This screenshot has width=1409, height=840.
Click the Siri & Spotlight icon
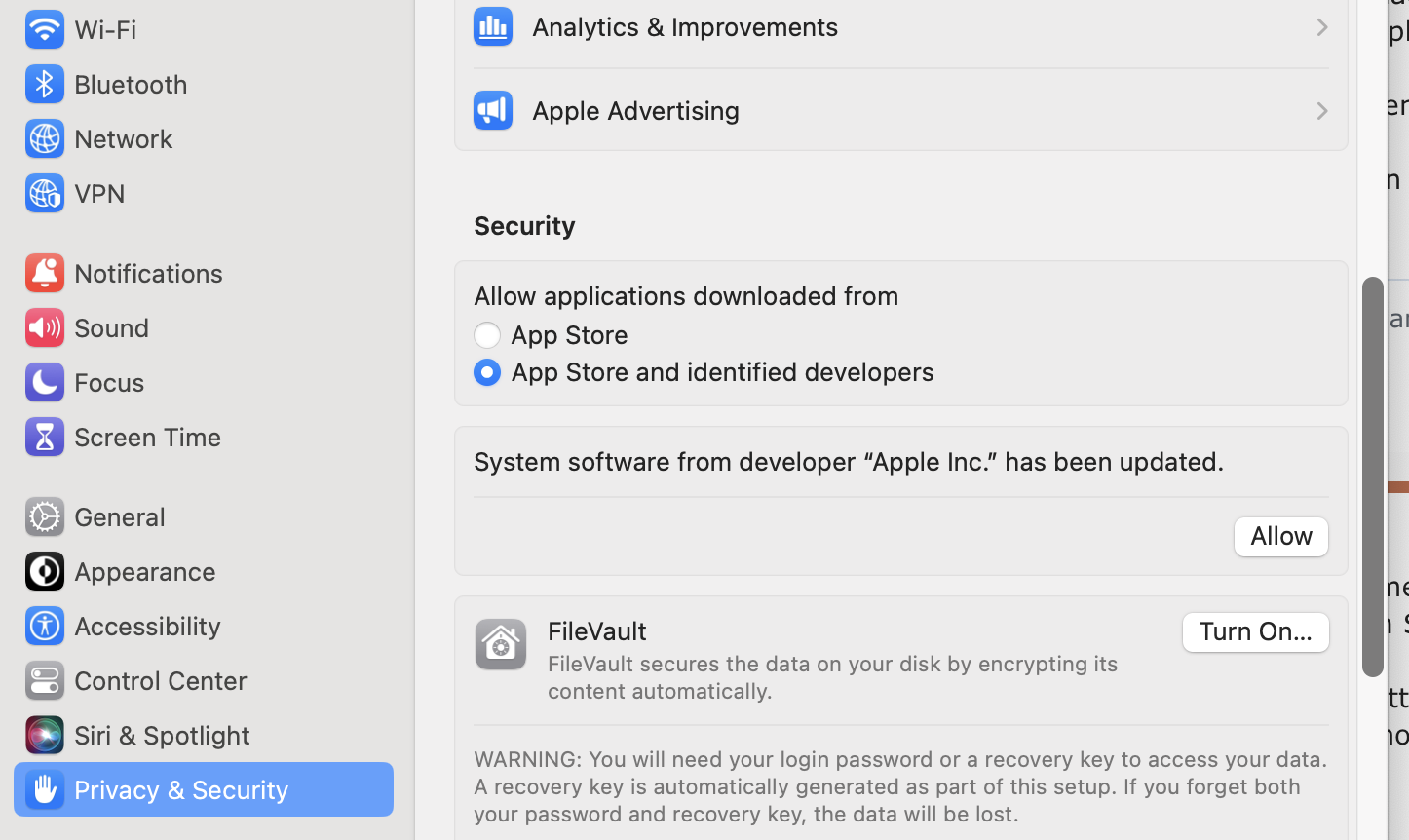[x=44, y=735]
